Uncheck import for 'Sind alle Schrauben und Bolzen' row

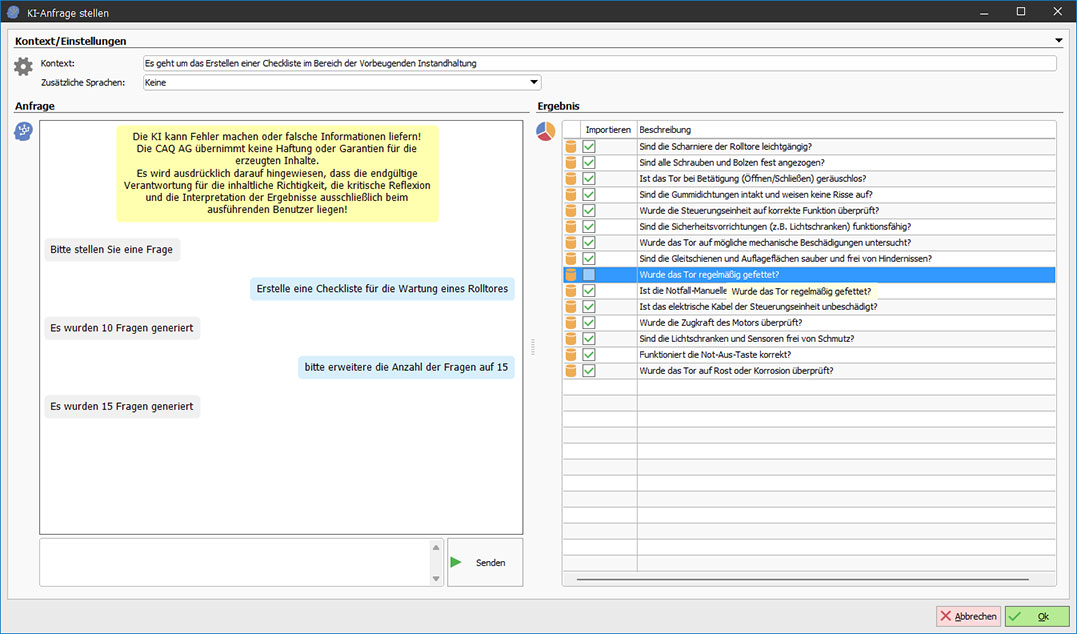click(590, 163)
